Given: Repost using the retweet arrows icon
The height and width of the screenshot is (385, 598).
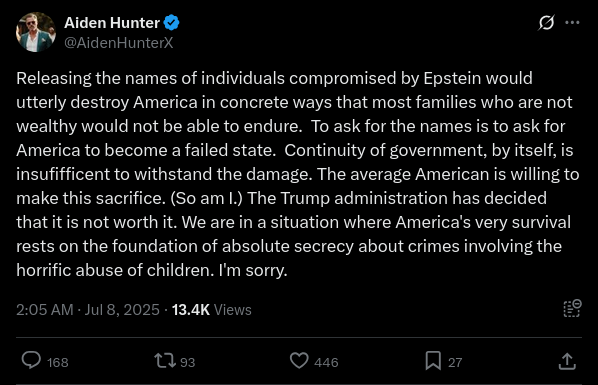Looking at the screenshot, I should point(165,360).
